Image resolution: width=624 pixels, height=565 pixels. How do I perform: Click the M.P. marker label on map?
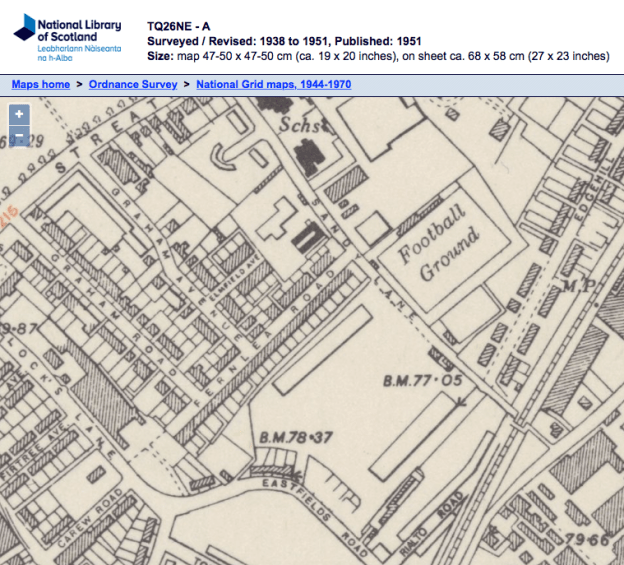point(579,287)
